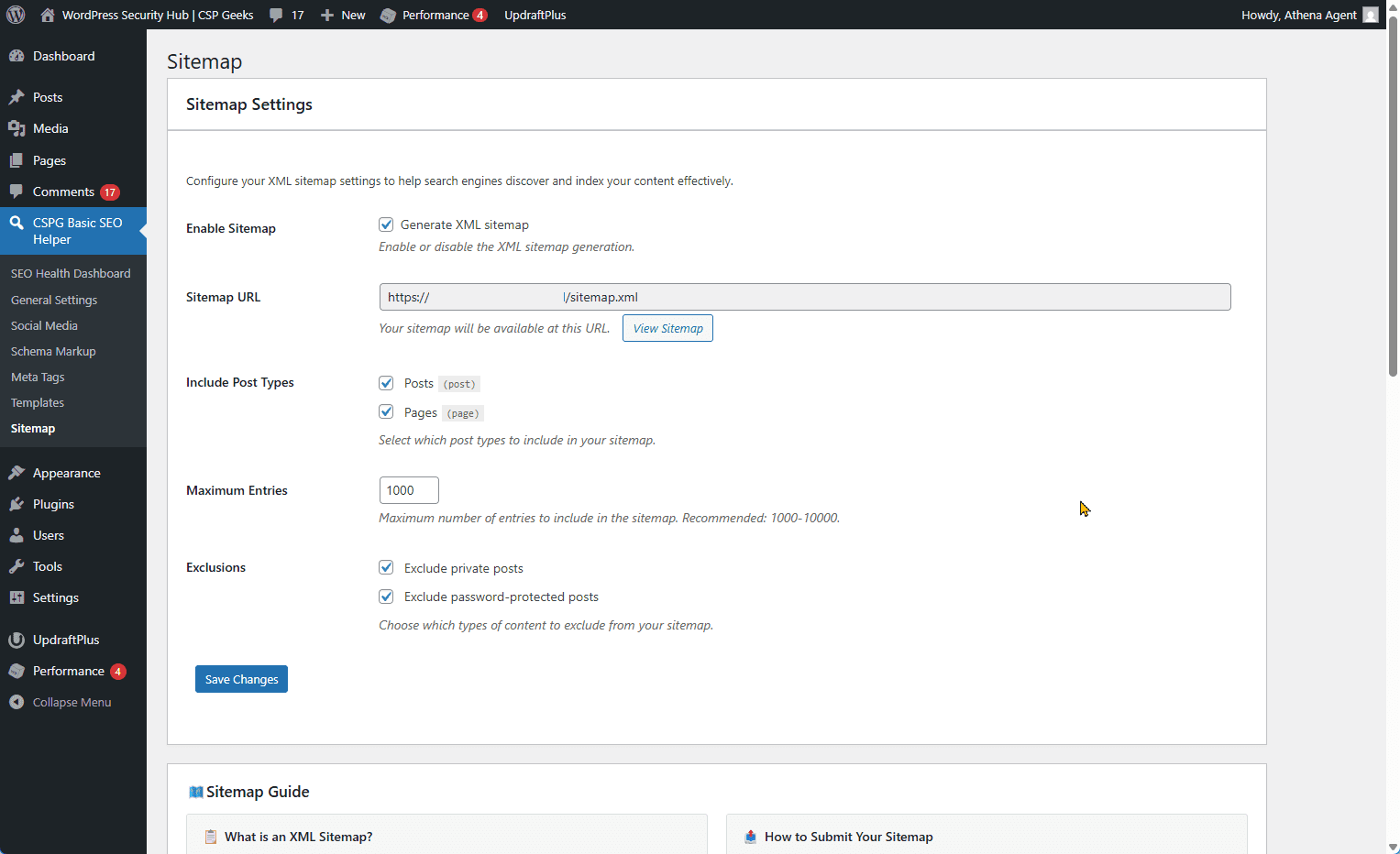
Task: Click the View Sitemap button
Action: (x=667, y=327)
